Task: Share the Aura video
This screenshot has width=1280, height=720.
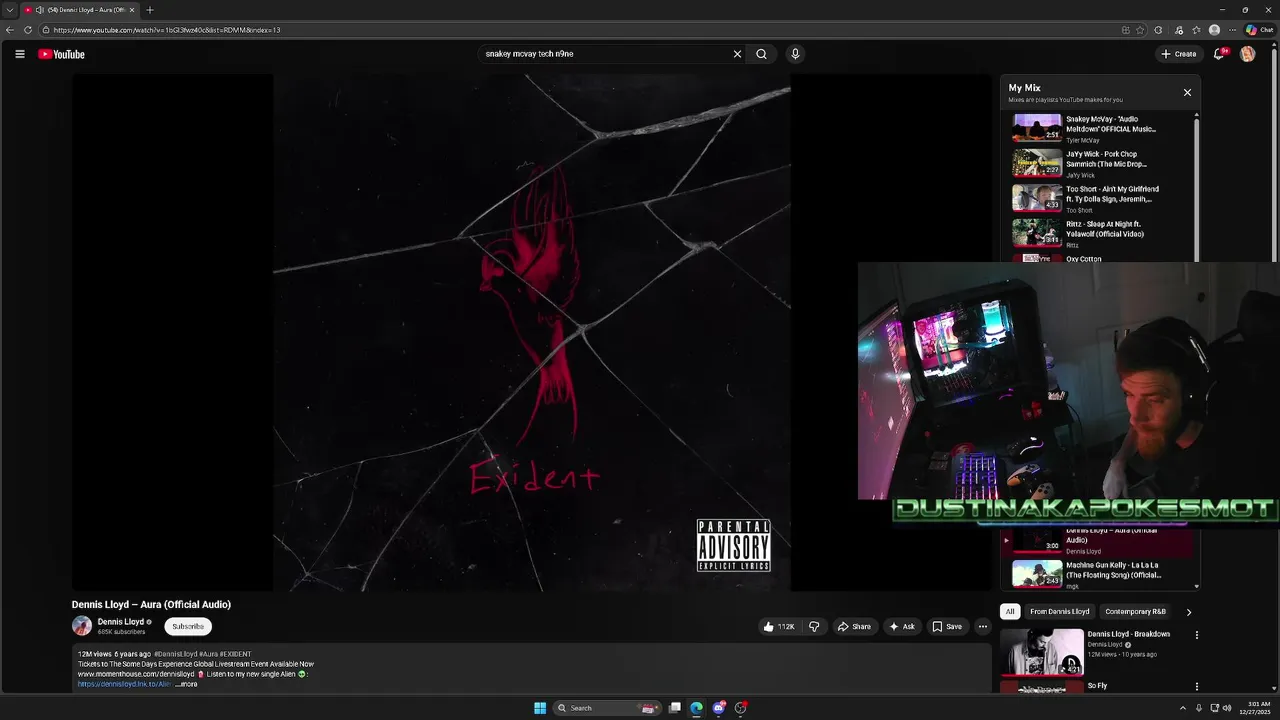Action: [854, 627]
